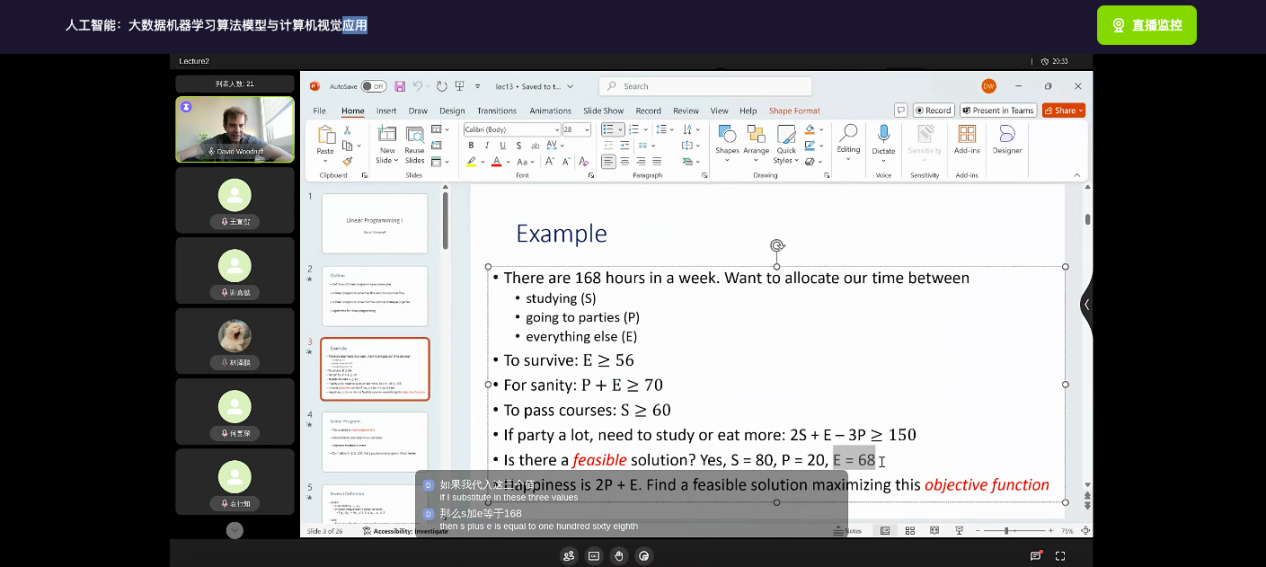
Task: Switch to Slide Sorter view
Action: [910, 531]
